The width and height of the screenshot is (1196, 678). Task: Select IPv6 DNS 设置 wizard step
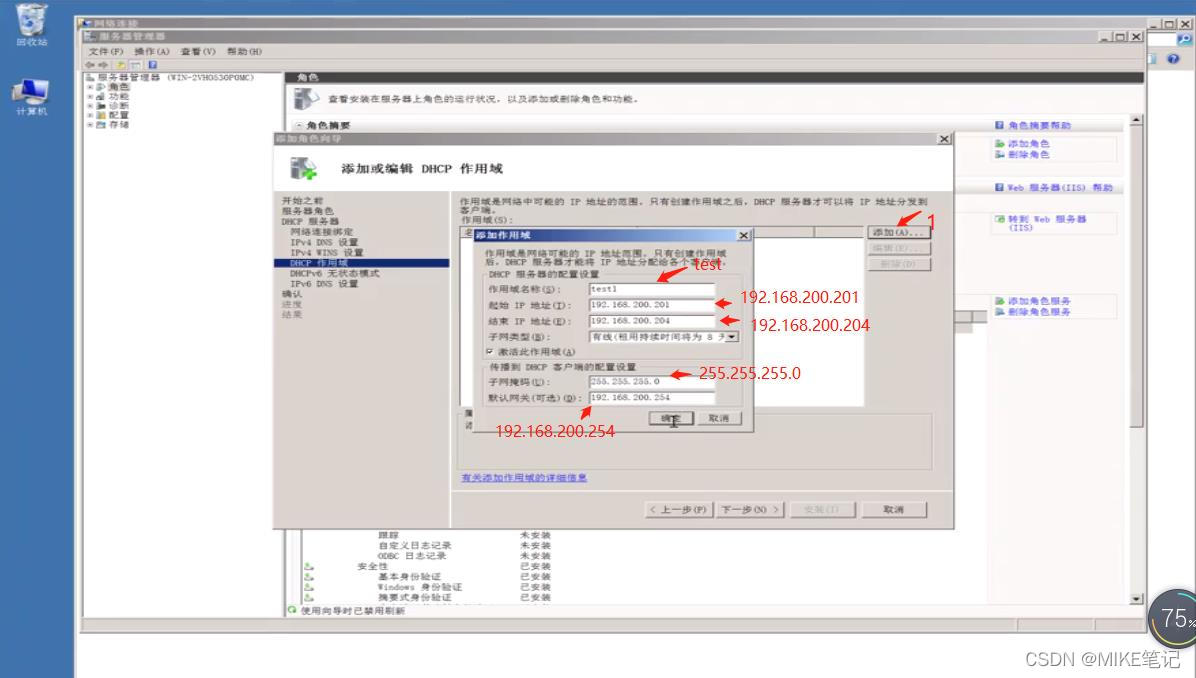[x=323, y=283]
